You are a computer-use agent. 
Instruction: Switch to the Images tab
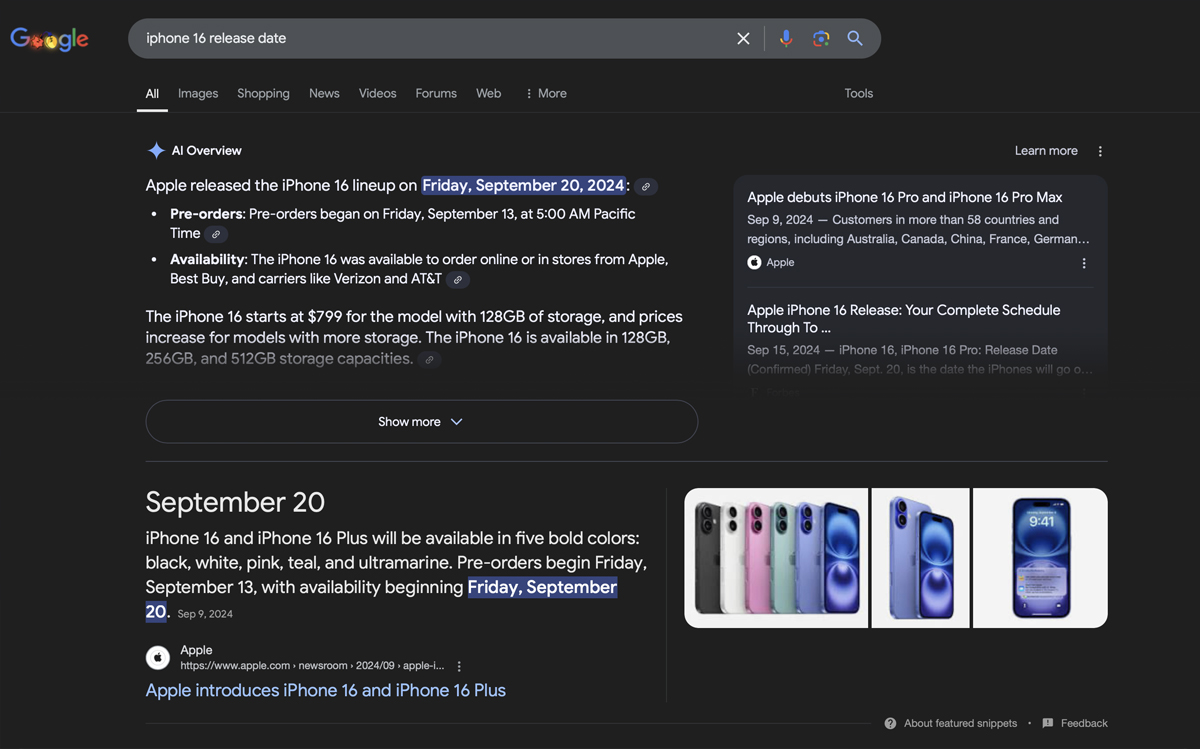tap(197, 93)
